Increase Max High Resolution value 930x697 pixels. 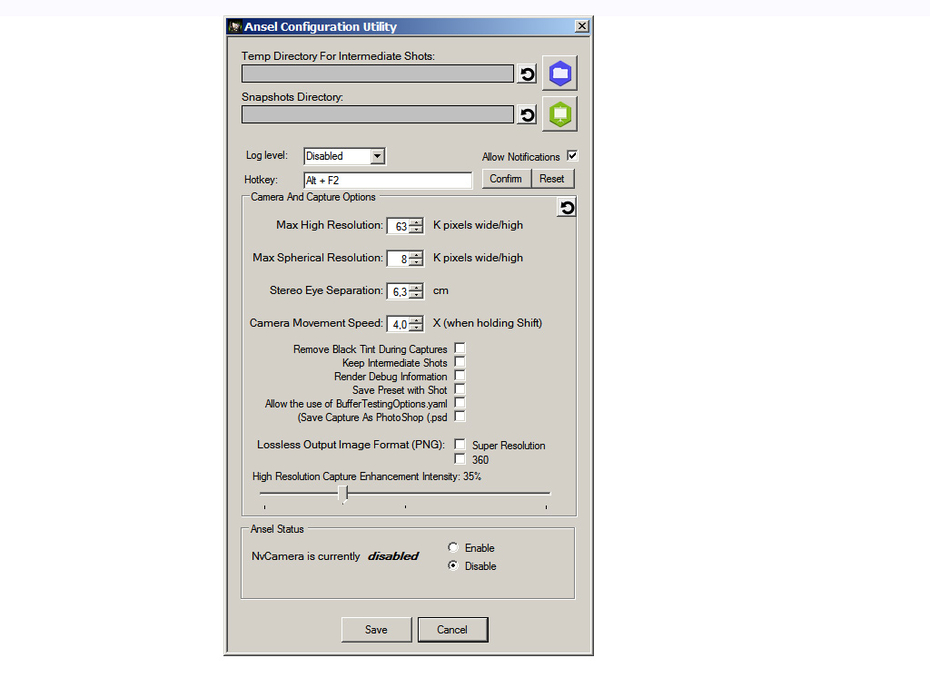(x=416, y=222)
